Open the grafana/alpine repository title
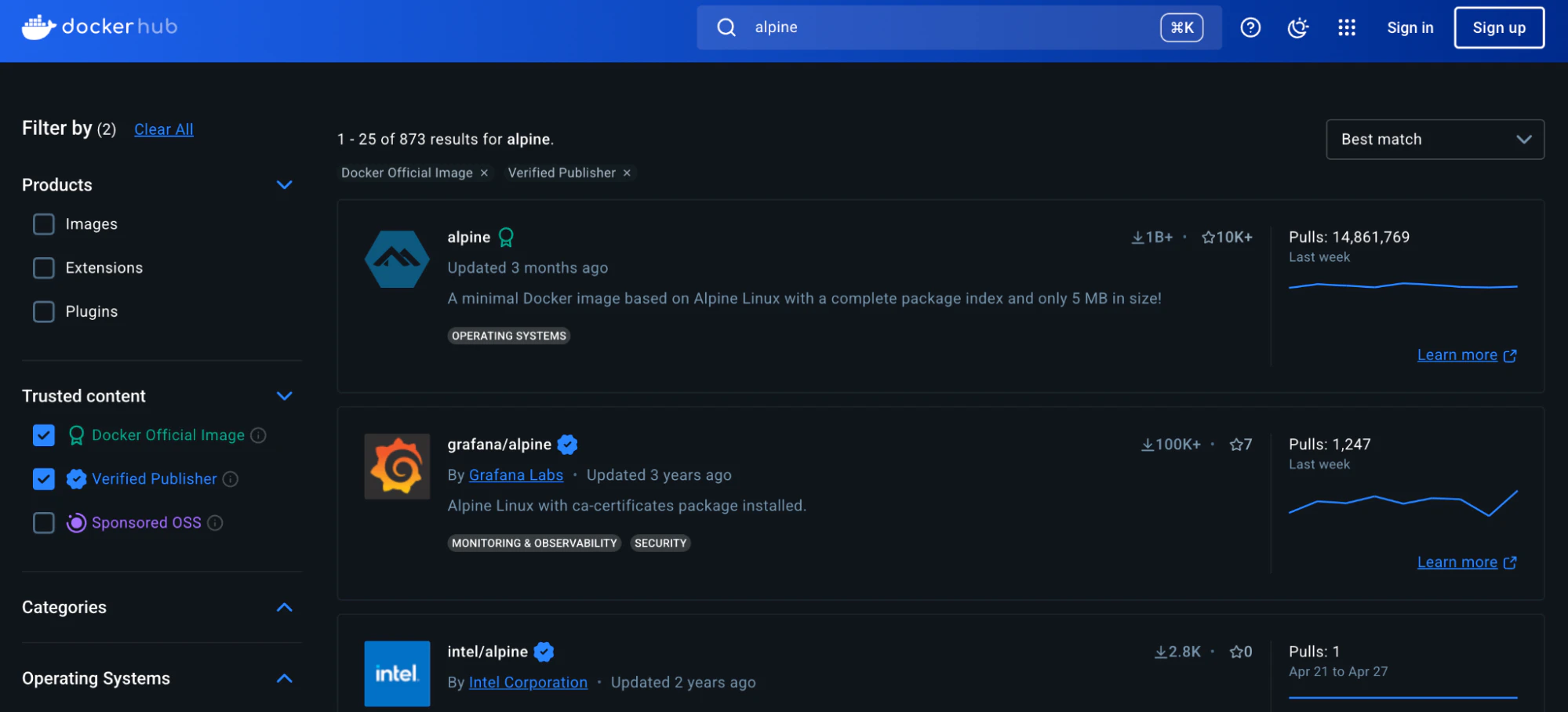Screen dimensions: 1568x712 pyautogui.click(x=500, y=445)
